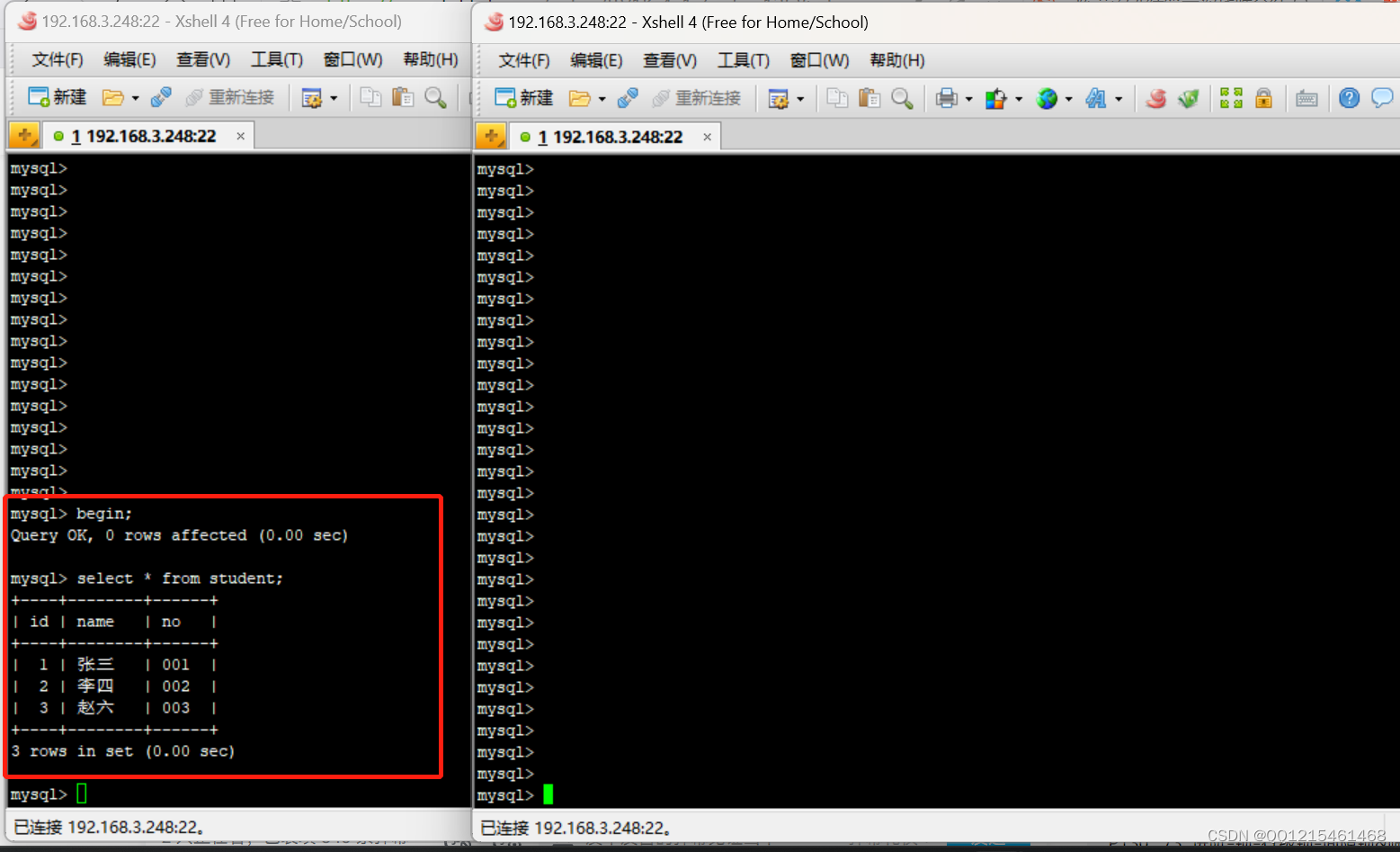1400x852 pixels.
Task: Open 工具(T) menu in left window
Action: [x=277, y=59]
